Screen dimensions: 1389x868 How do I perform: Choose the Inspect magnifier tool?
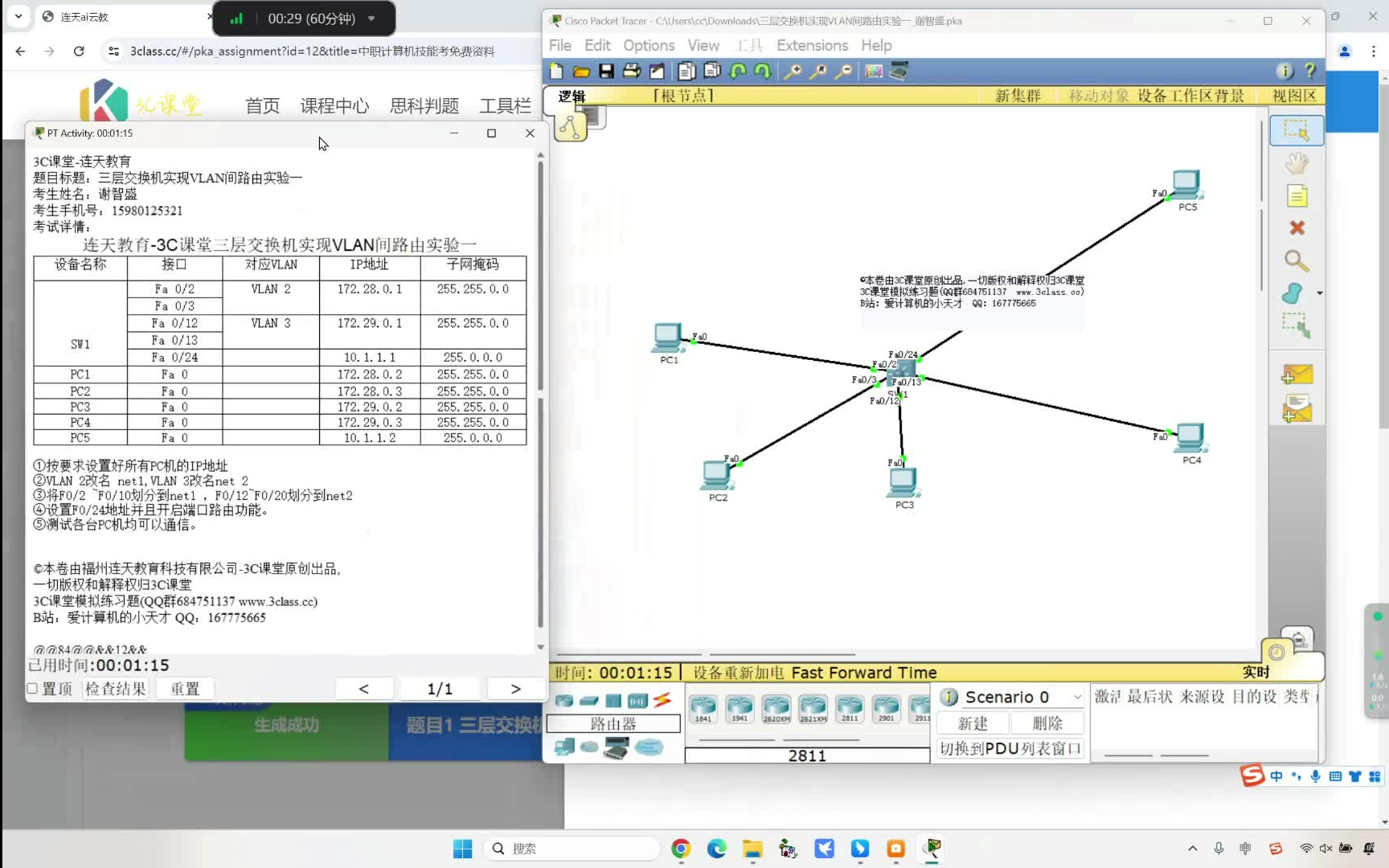[x=1296, y=261]
